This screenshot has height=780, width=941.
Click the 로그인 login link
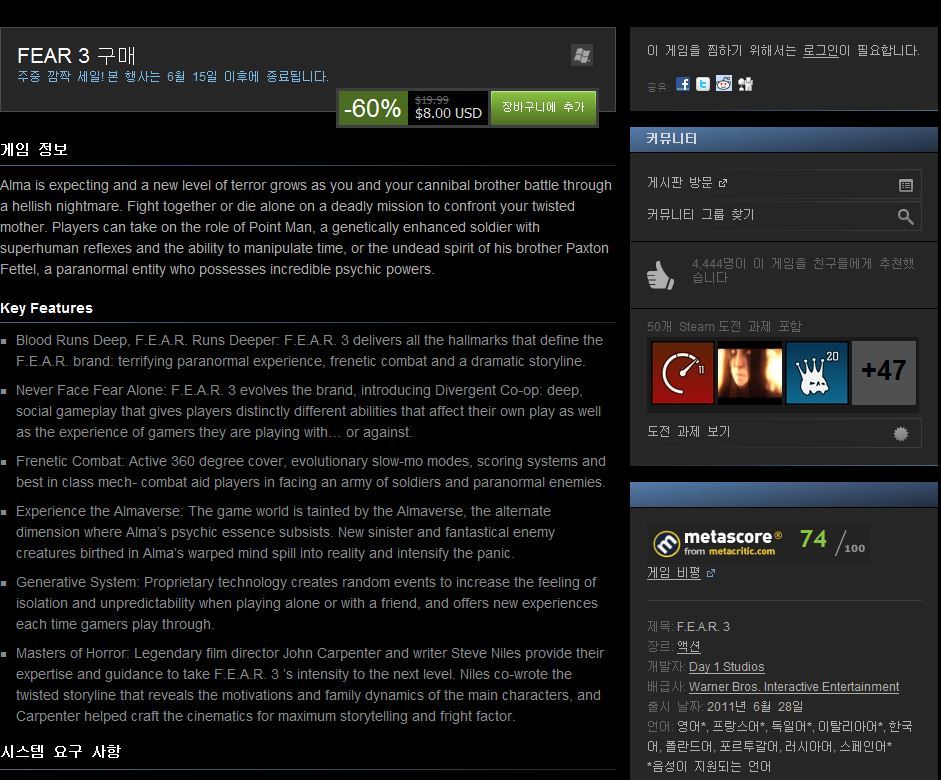click(820, 50)
